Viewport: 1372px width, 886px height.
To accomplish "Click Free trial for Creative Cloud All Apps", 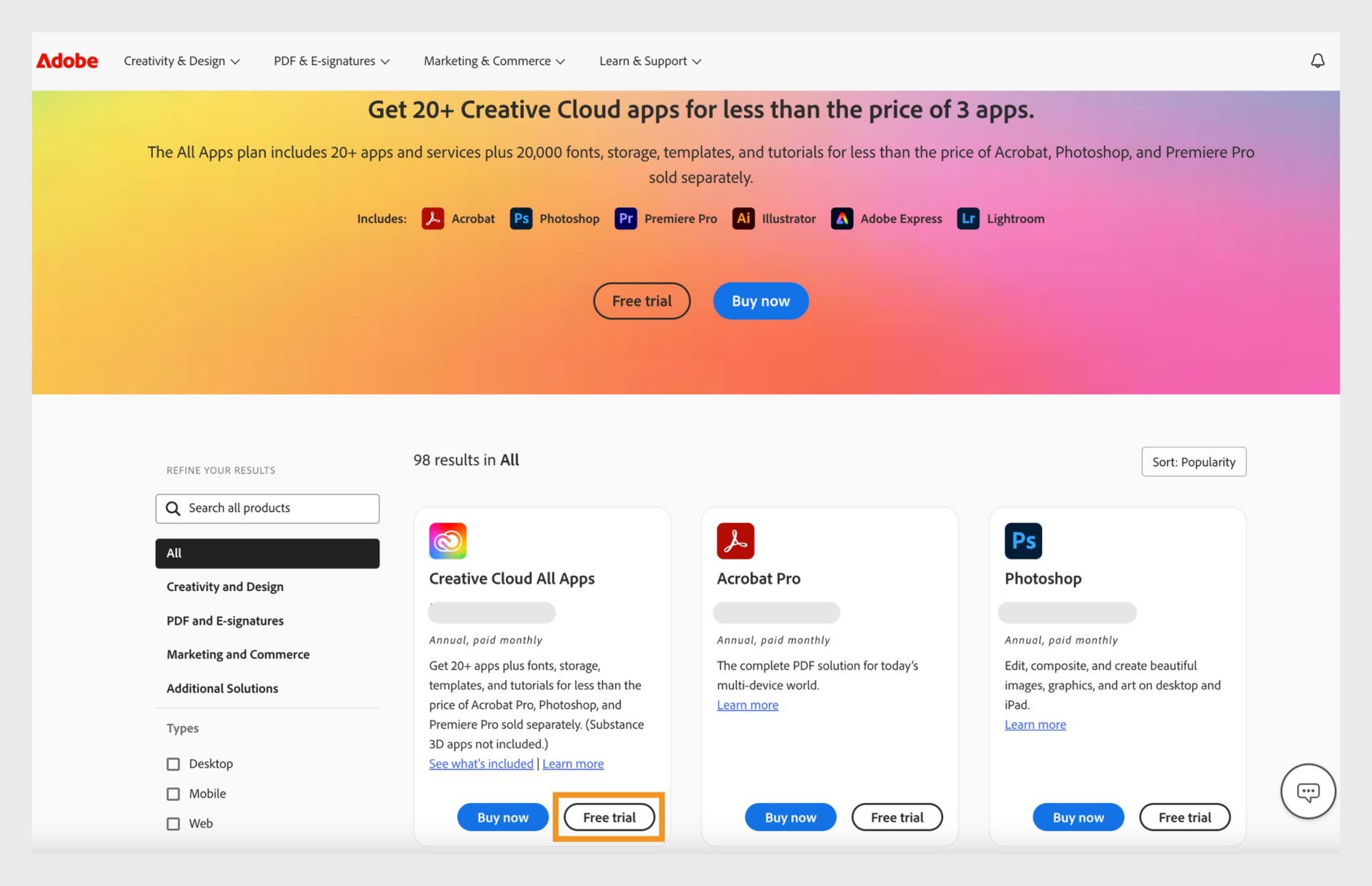I will point(609,817).
